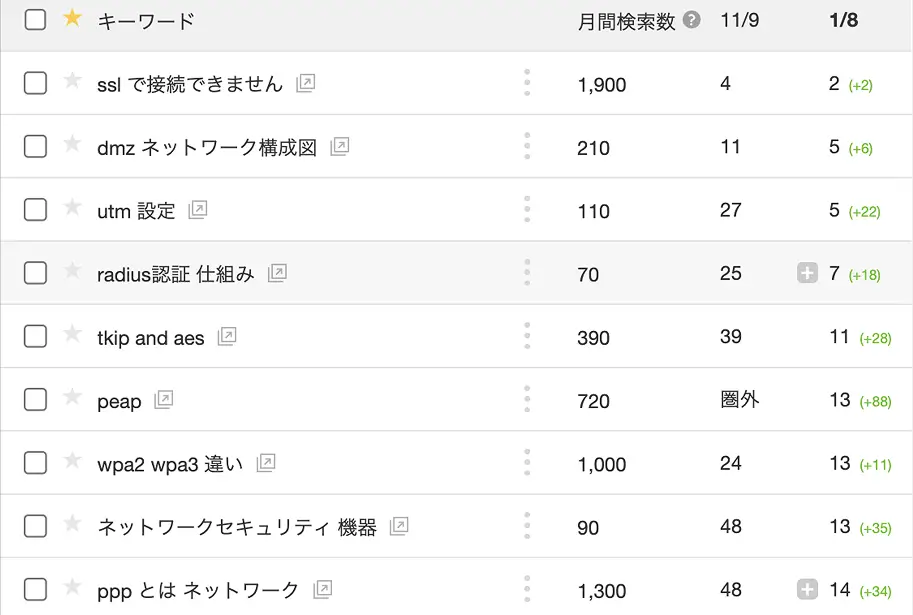Check the select-all checkbox in header
Image resolution: width=913 pixels, height=615 pixels.
36,20
